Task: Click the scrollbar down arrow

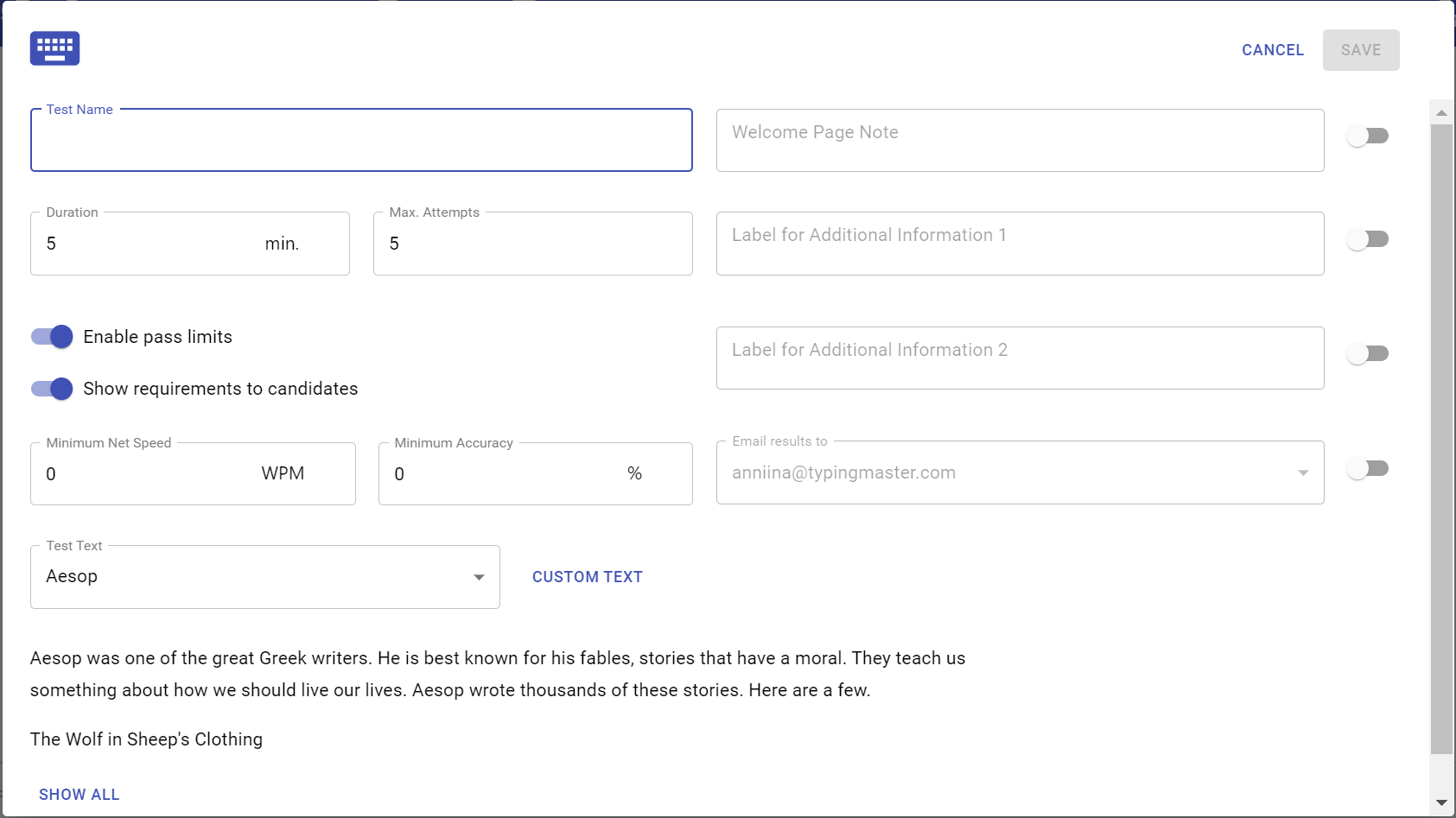Action: pyautogui.click(x=1440, y=799)
